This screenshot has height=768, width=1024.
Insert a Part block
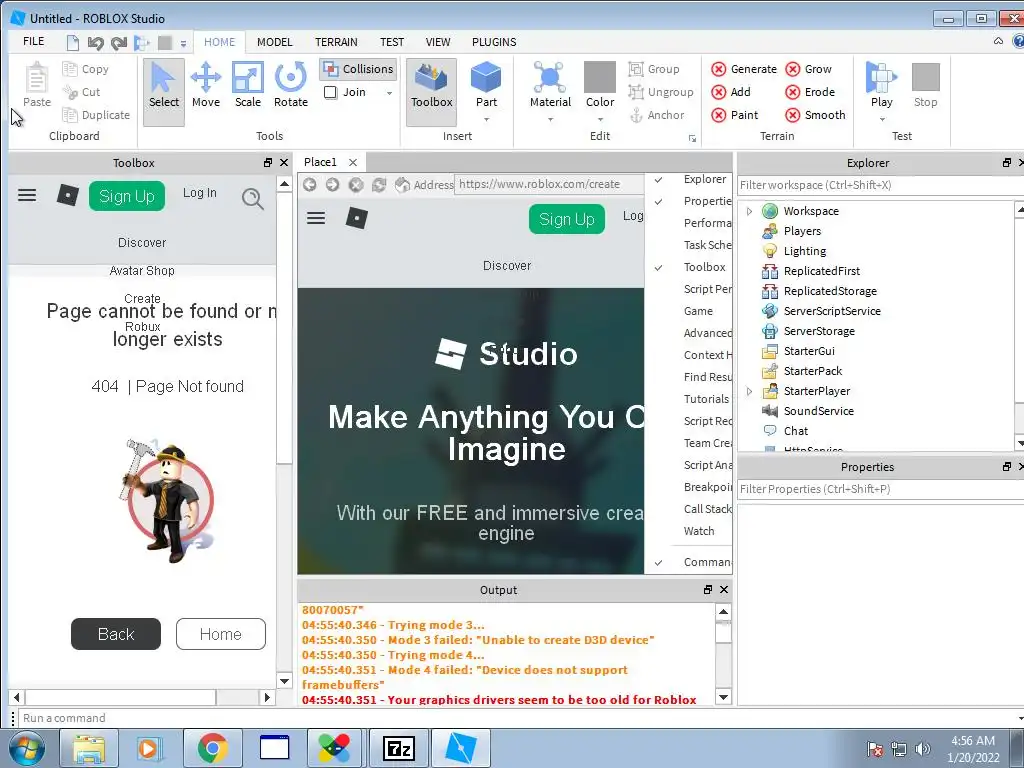(x=486, y=84)
